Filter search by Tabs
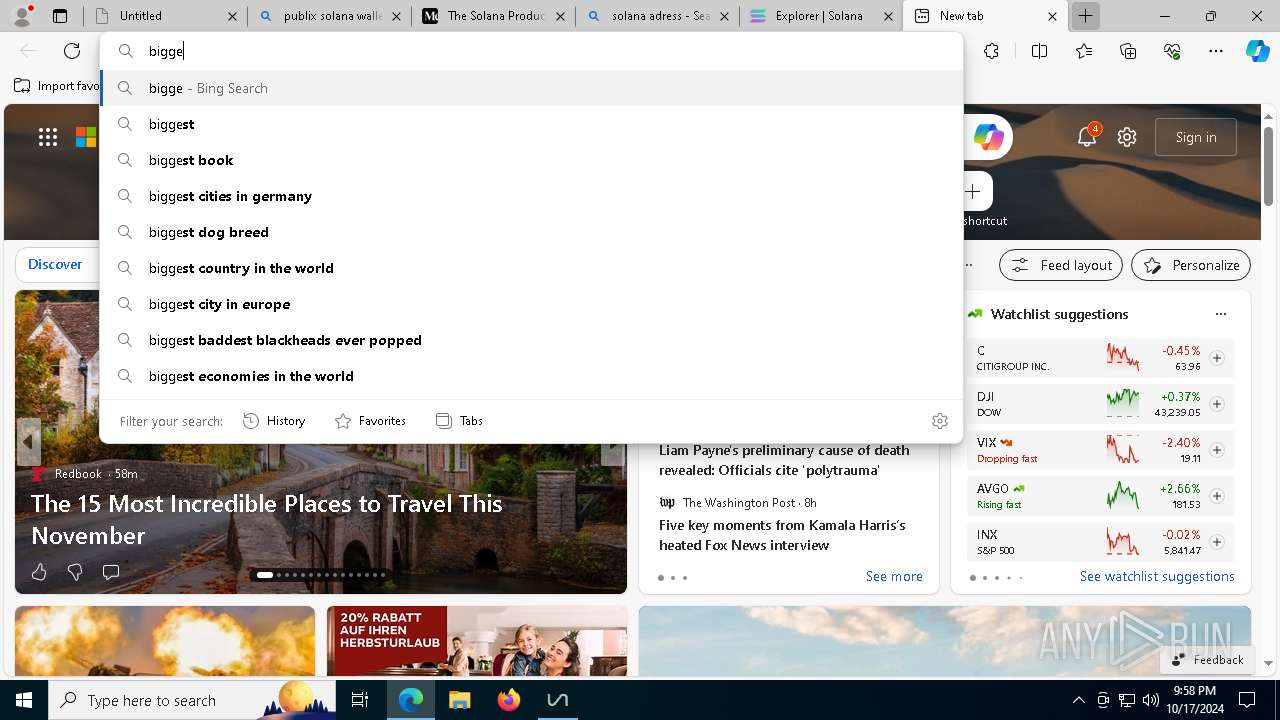Viewport: 1280px width, 720px height. 459,421
